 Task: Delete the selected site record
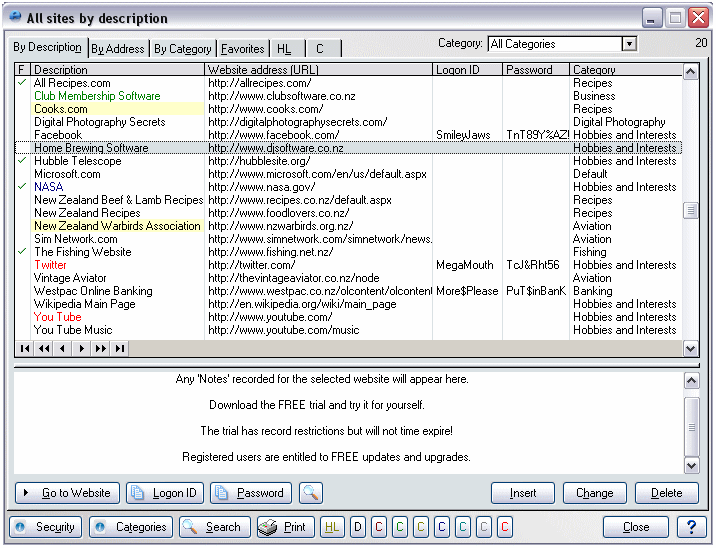(667, 493)
